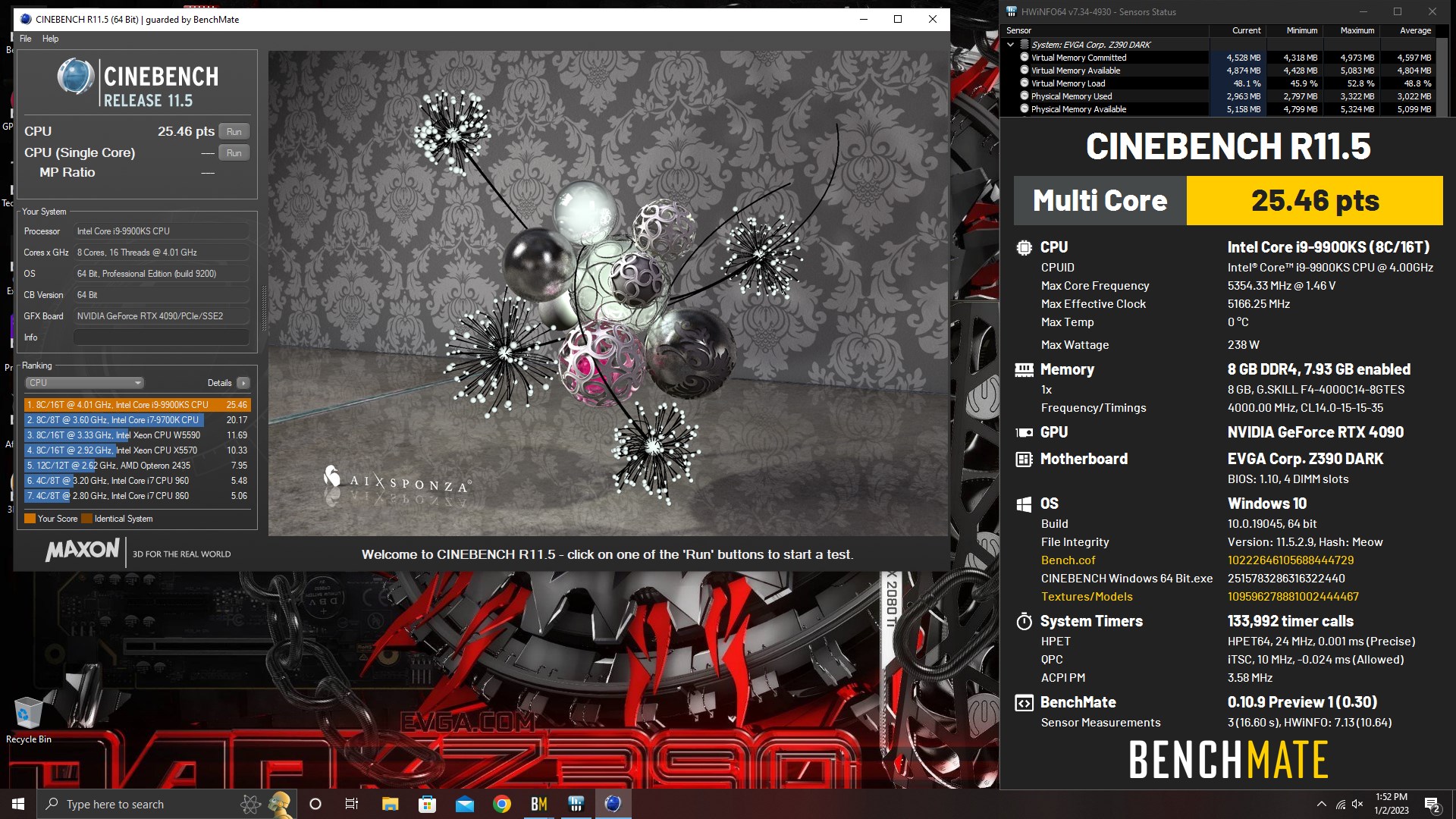
Task: Open the Mail app from the taskbar
Action: pos(464,804)
